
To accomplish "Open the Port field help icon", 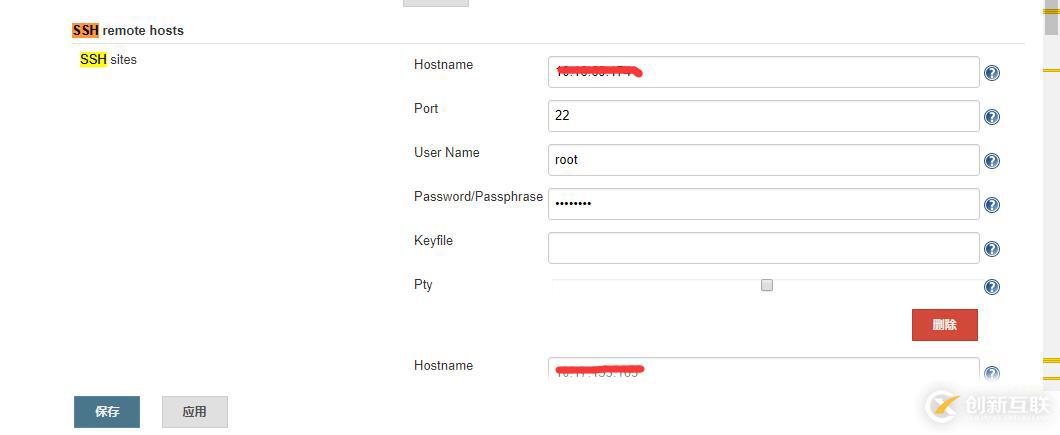I will pos(992,117).
